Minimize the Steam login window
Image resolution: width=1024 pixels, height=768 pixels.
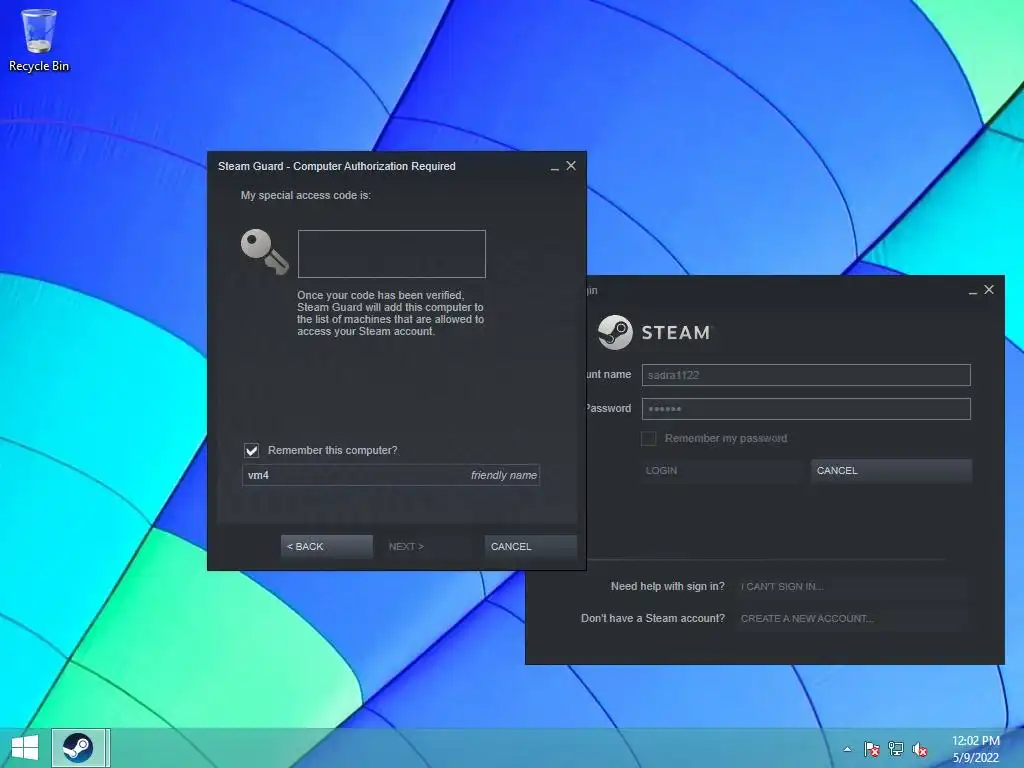tap(972, 291)
